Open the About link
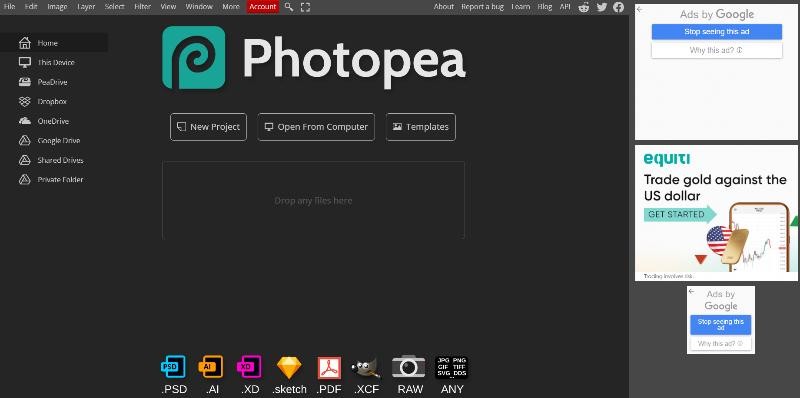Screen dimensions: 800x398 click(443, 7)
